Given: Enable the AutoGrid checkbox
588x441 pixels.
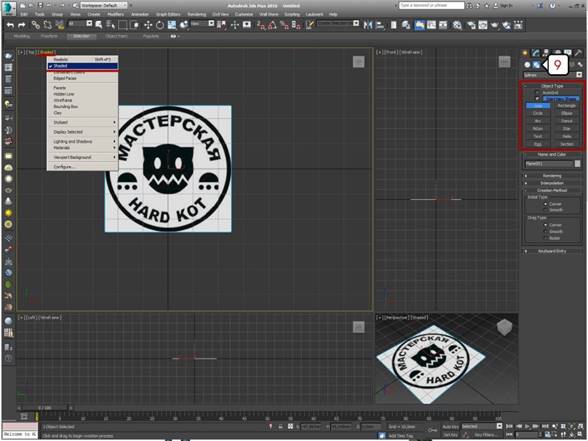Looking at the screenshot, I should point(537,92).
